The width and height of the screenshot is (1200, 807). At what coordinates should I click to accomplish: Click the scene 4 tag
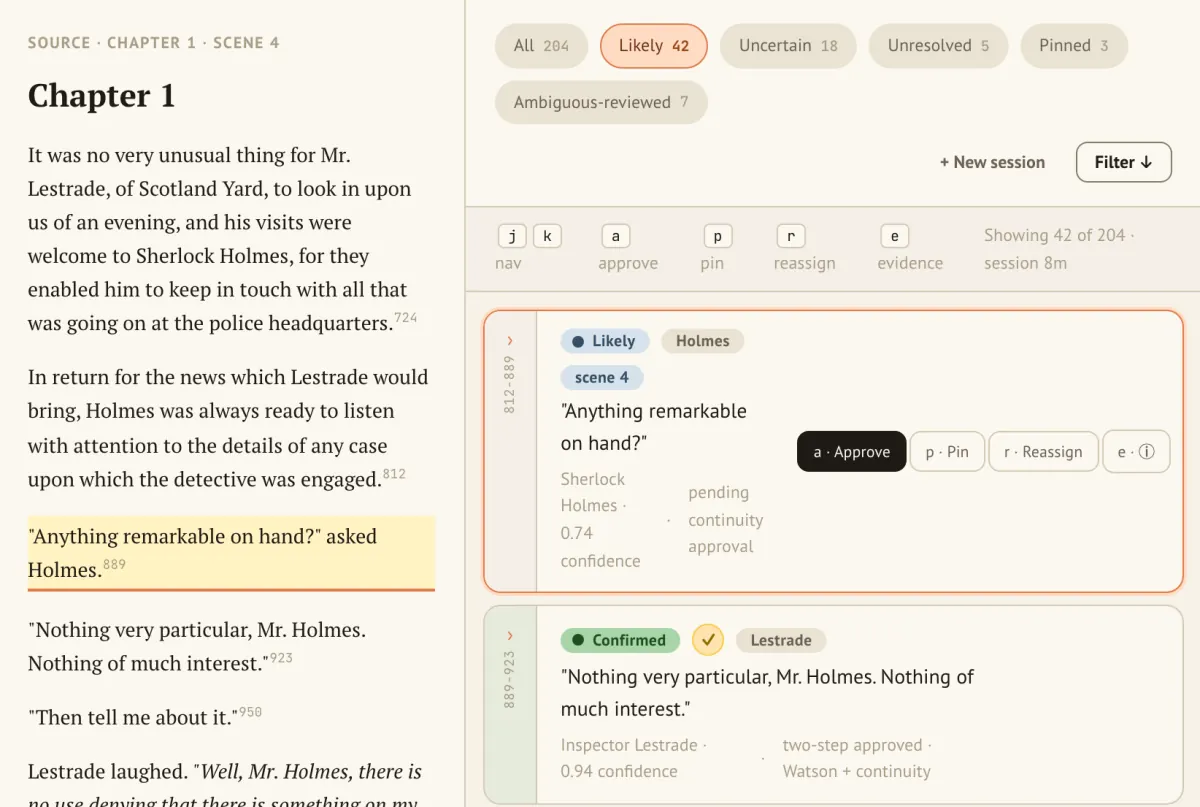[602, 377]
